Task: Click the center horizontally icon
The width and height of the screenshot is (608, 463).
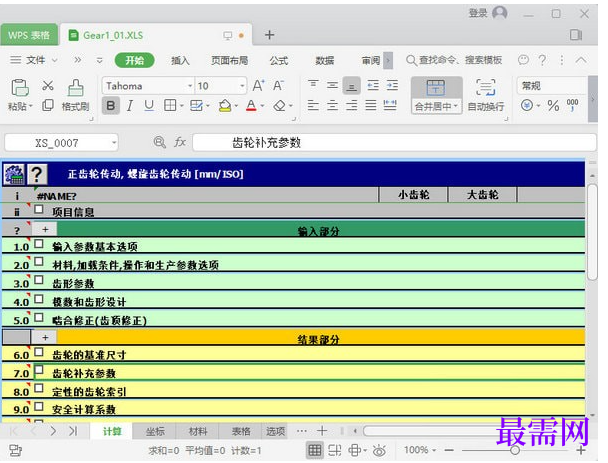Action: click(332, 105)
